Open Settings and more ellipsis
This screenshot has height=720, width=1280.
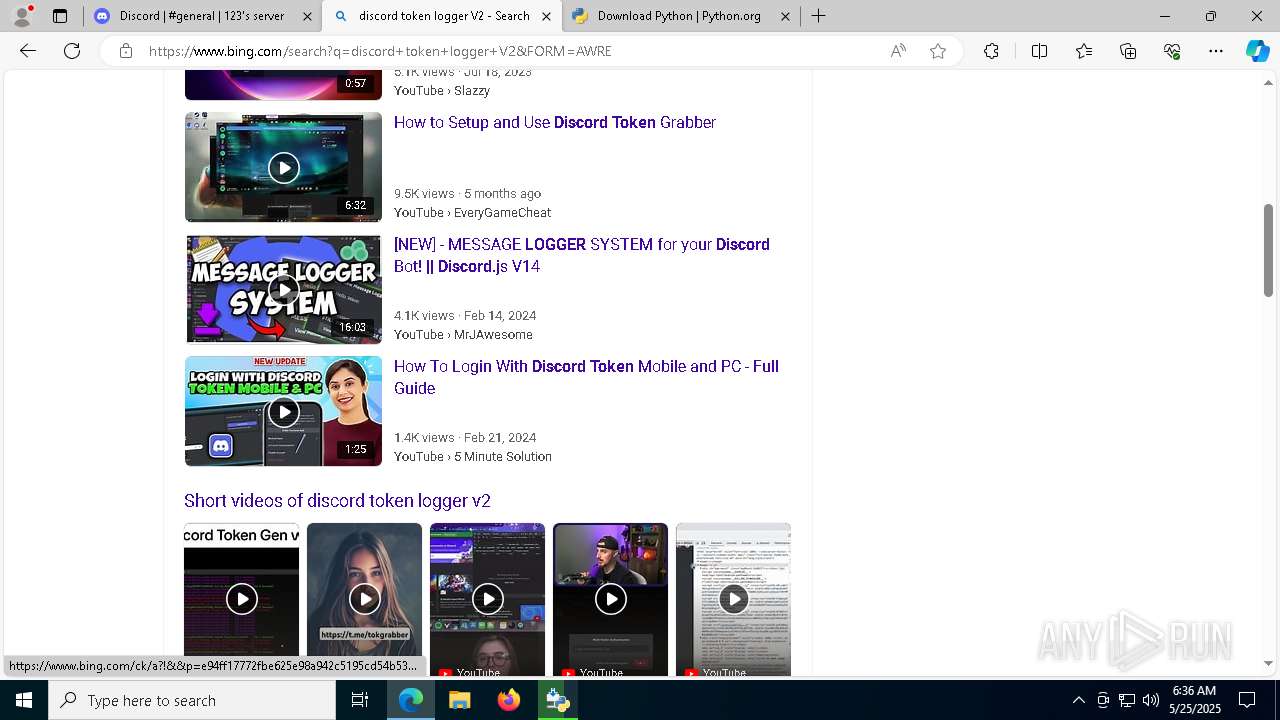[x=1216, y=51]
